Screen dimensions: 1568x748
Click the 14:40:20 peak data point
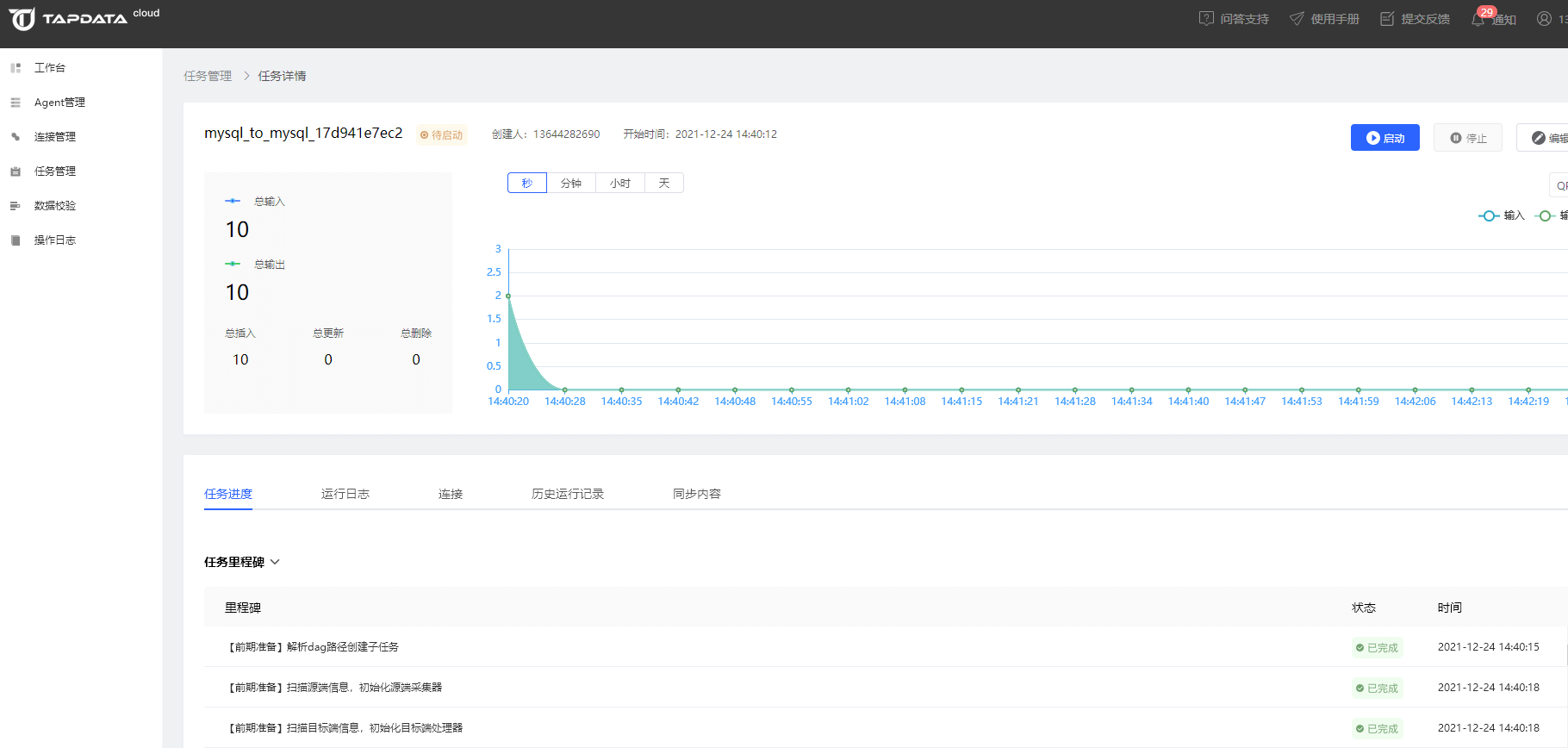[508, 296]
